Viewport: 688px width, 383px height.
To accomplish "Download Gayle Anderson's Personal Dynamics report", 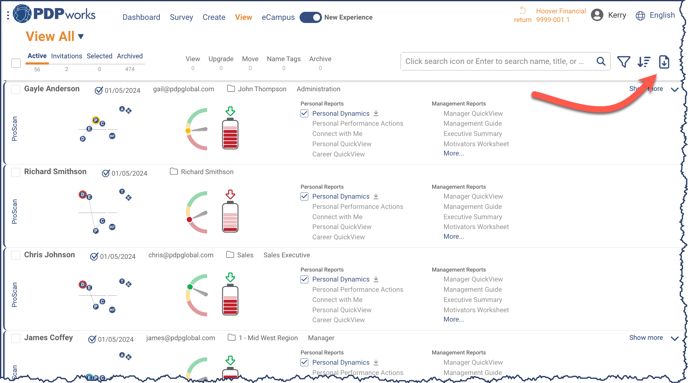I will click(x=376, y=114).
